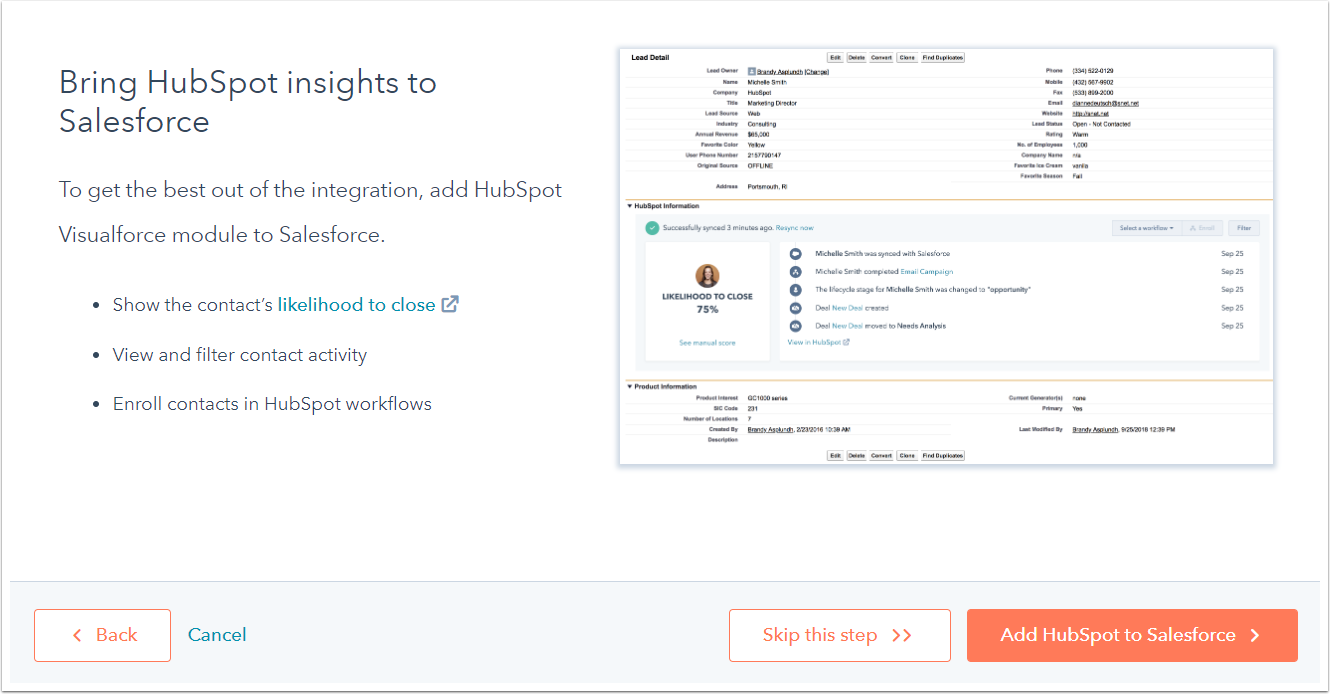Click the Filter button in HubSpot Information
Viewport: 1330px width, 694px height.
coord(1244,228)
